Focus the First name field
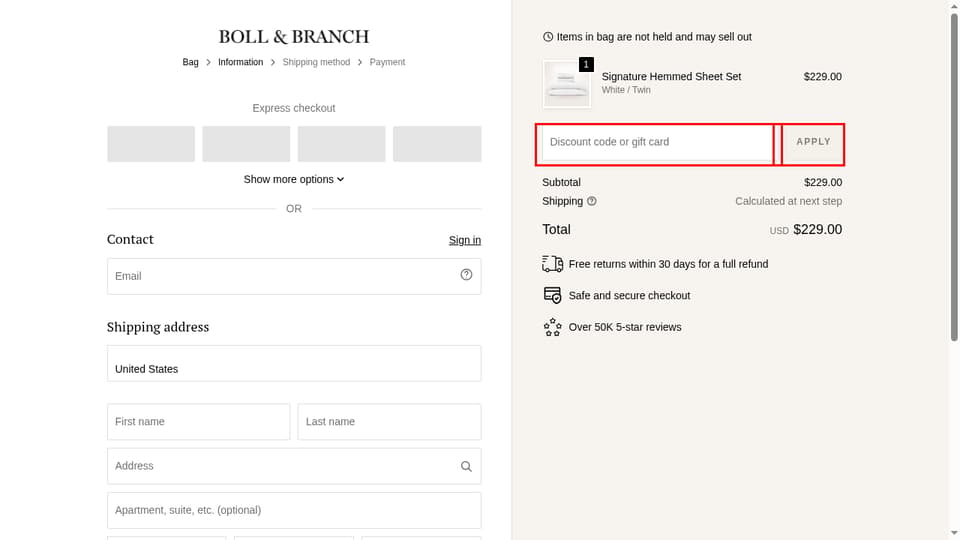The height and width of the screenshot is (540, 960). click(198, 422)
